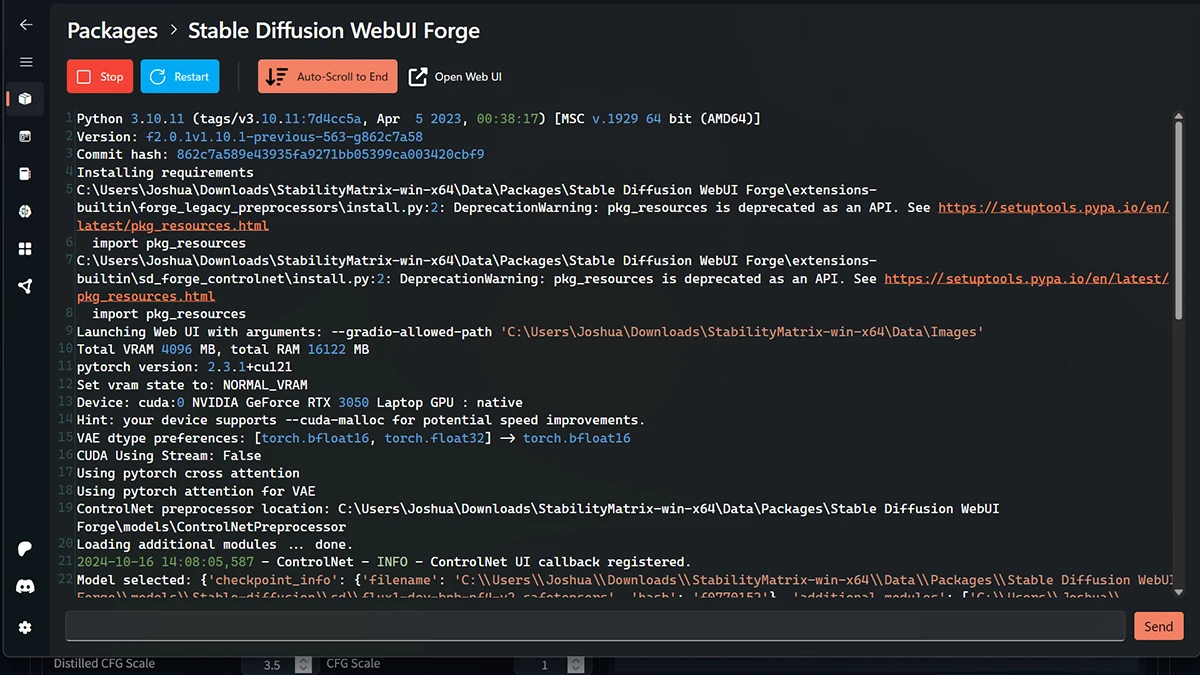Click the 'Python 3.10.11' log line

[419, 119]
